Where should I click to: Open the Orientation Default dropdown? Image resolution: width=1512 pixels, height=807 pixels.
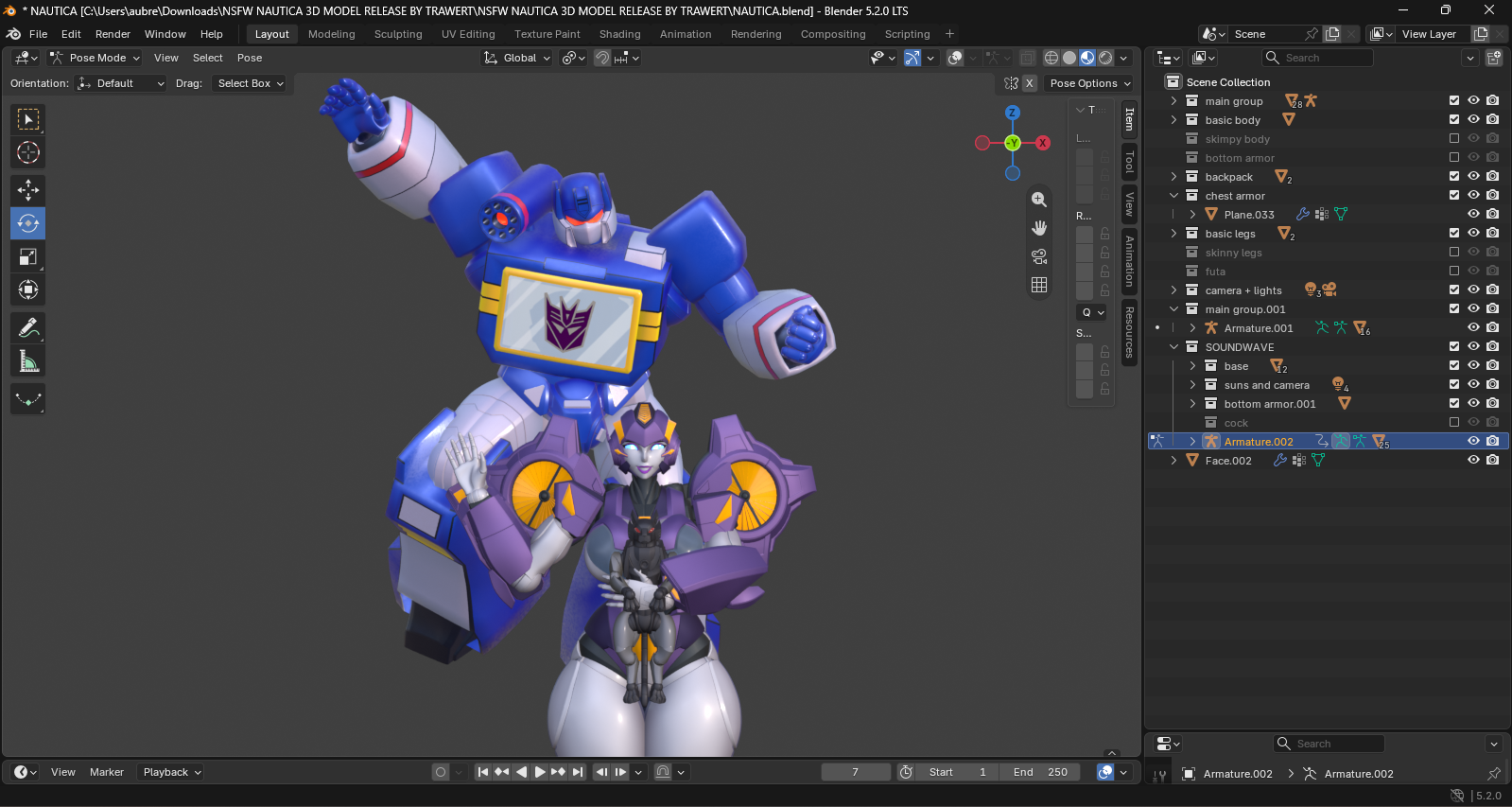(x=121, y=83)
